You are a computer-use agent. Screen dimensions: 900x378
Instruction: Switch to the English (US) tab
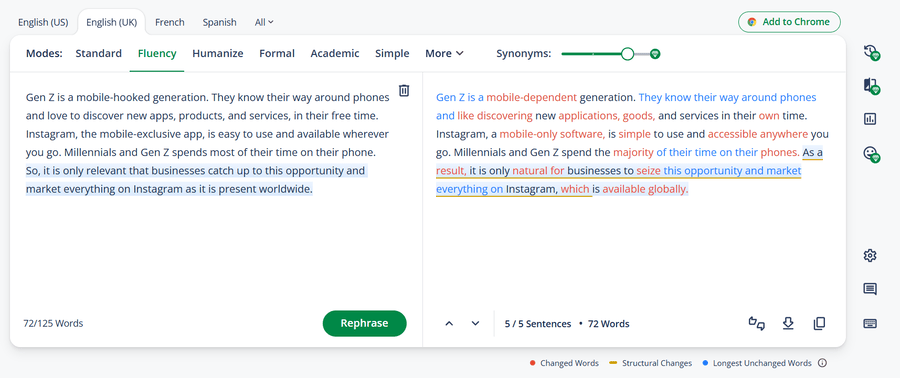[43, 22]
